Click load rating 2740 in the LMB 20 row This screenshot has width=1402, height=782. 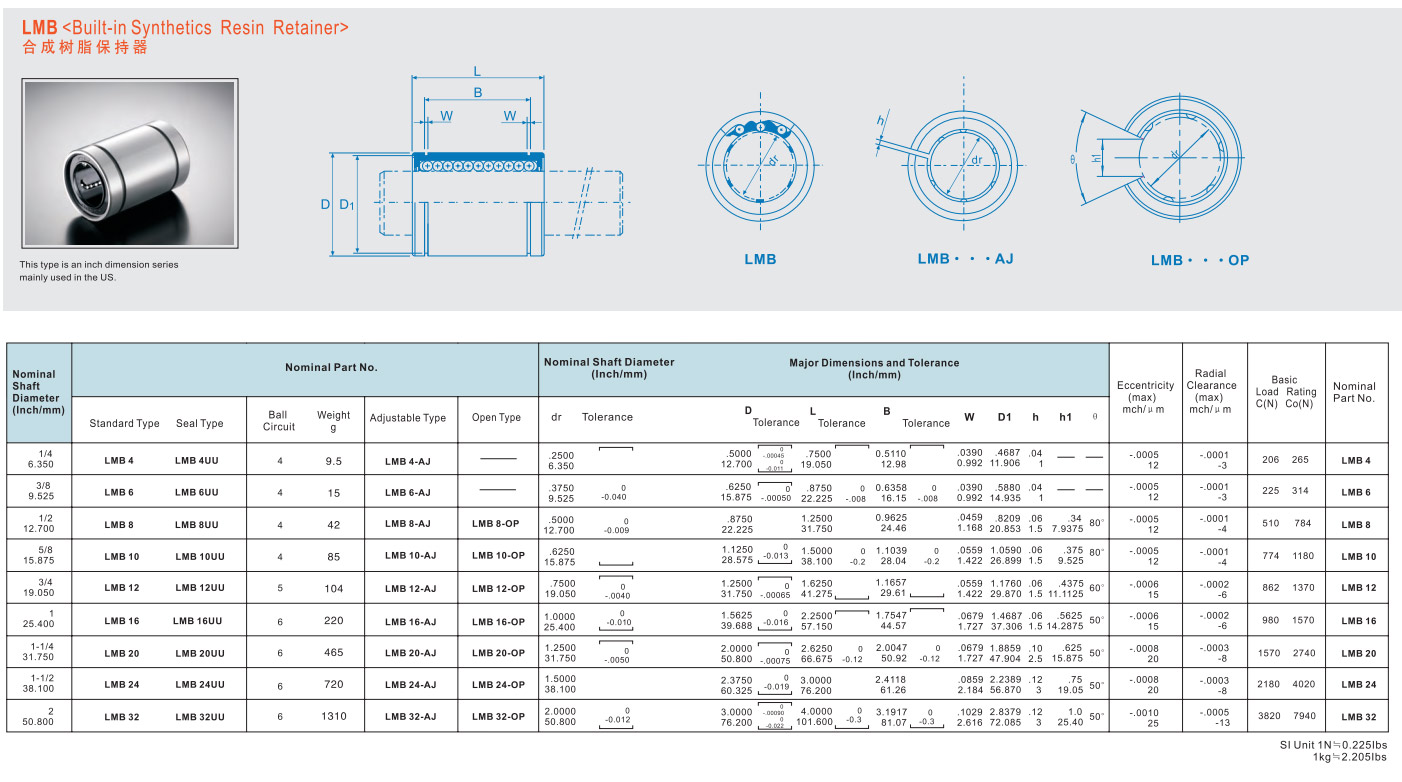point(1303,653)
